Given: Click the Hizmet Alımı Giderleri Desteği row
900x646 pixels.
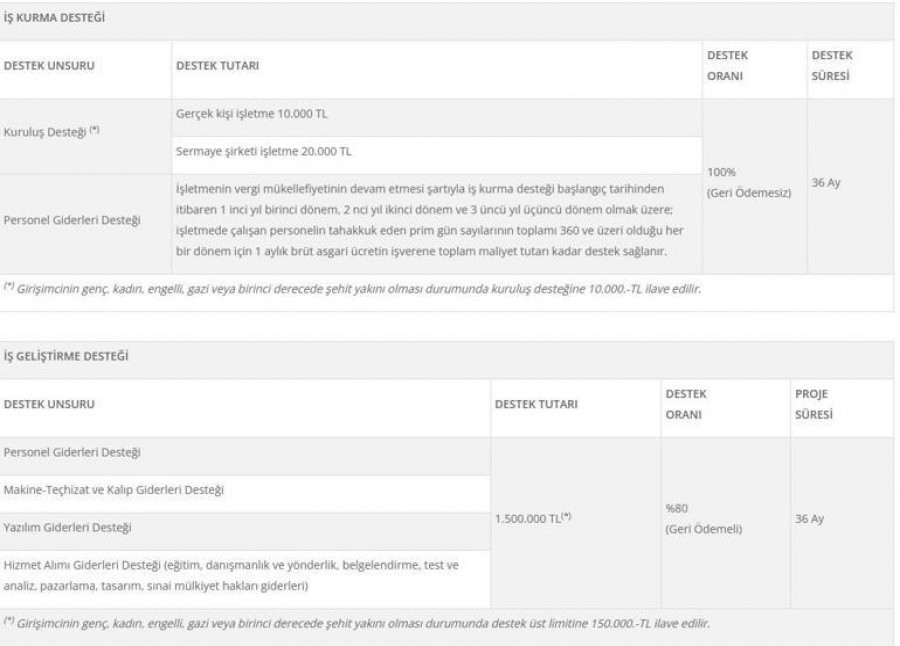Looking at the screenshot, I should [231, 575].
